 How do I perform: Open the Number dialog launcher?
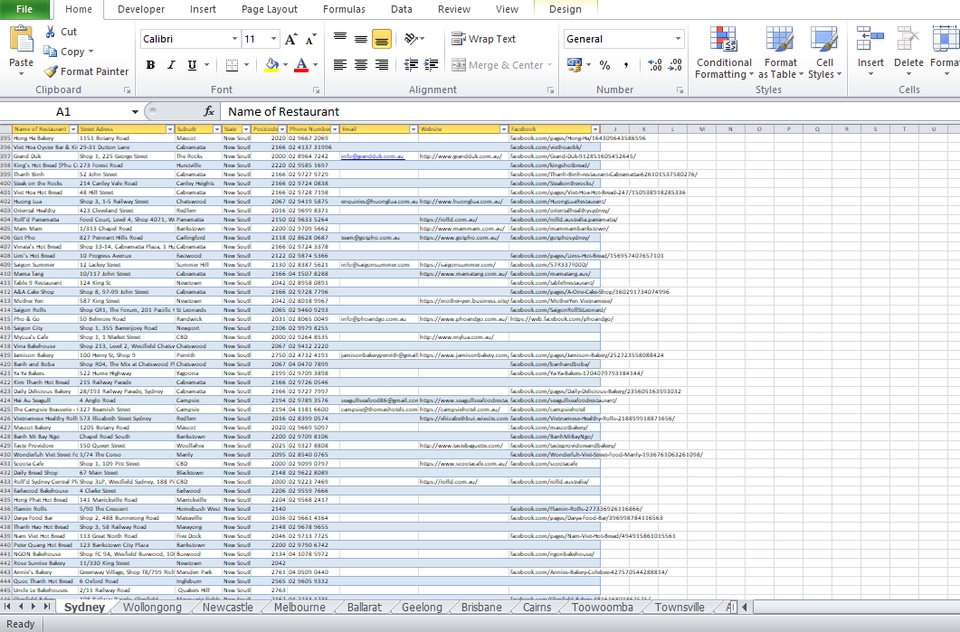(680, 90)
